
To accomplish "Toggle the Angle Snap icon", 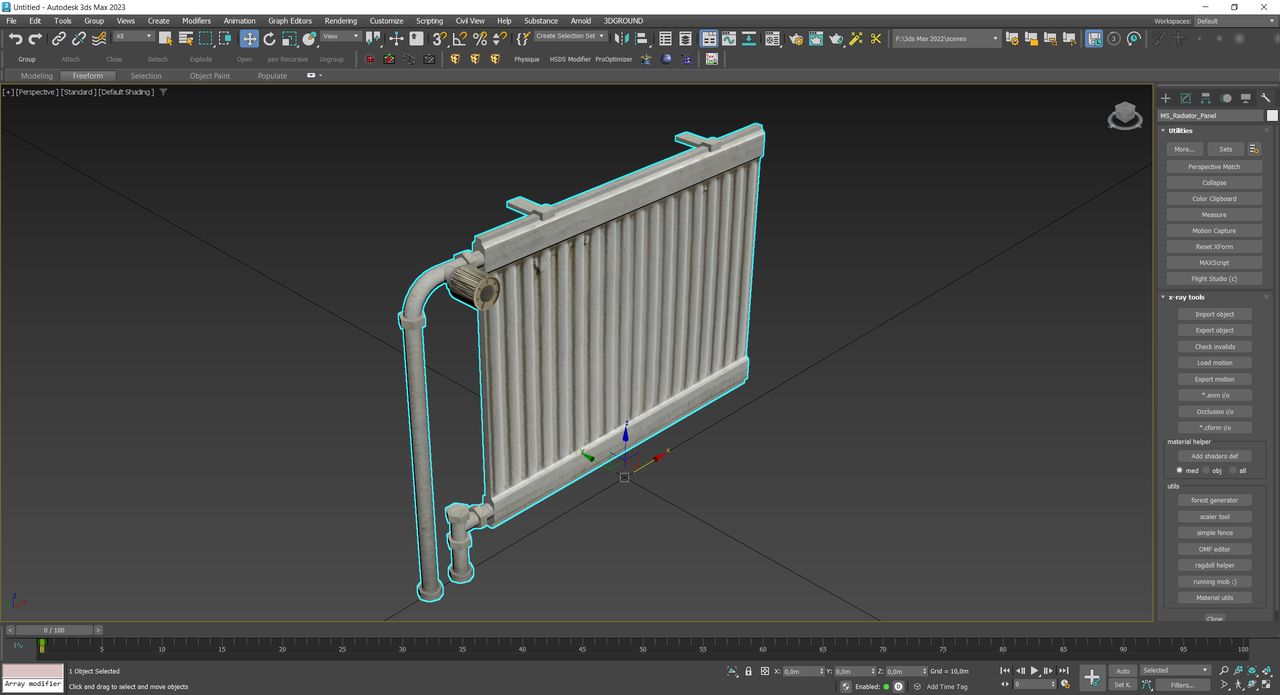I will [x=459, y=38].
